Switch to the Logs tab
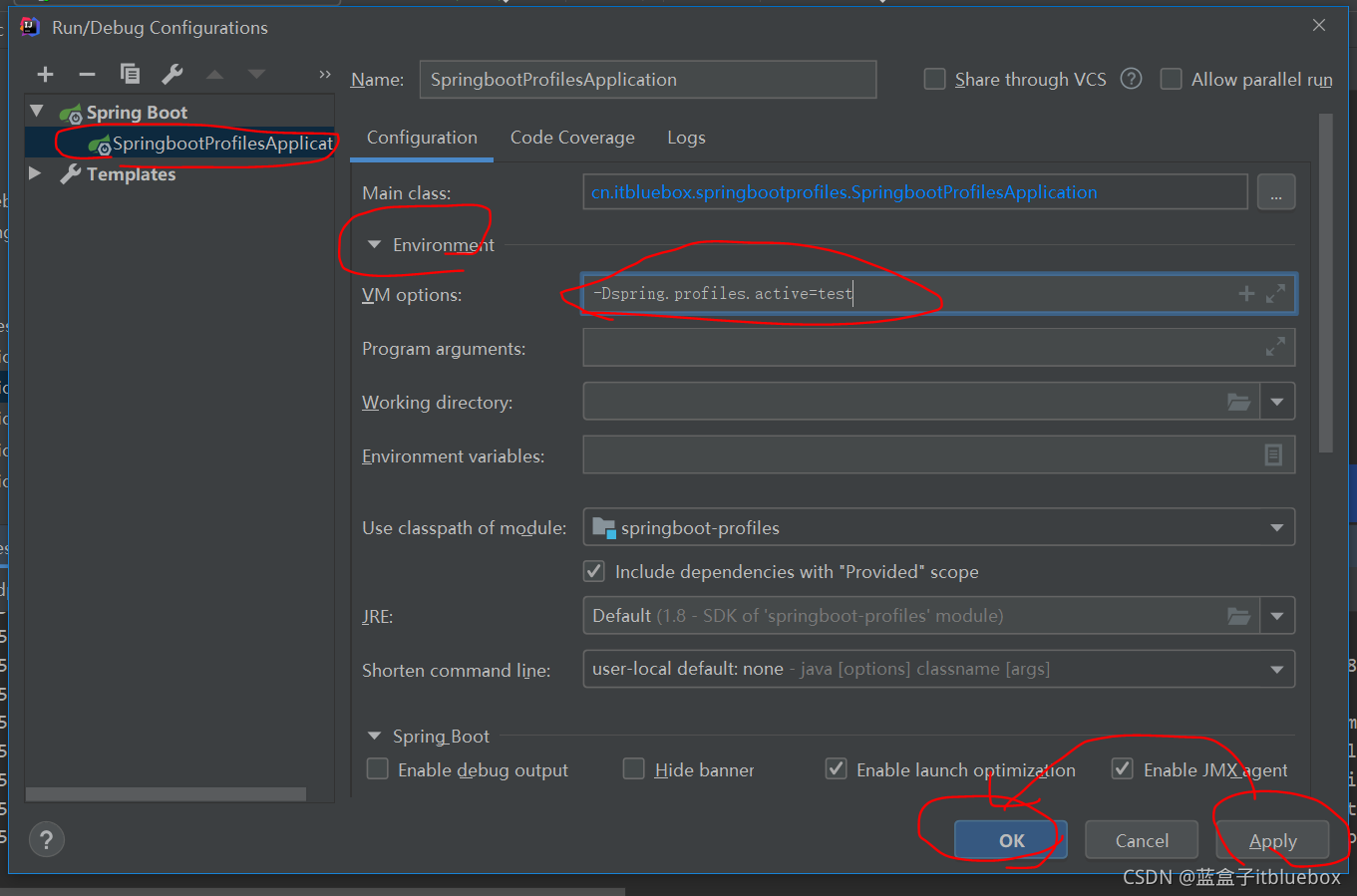The width and height of the screenshot is (1357, 896). point(686,138)
